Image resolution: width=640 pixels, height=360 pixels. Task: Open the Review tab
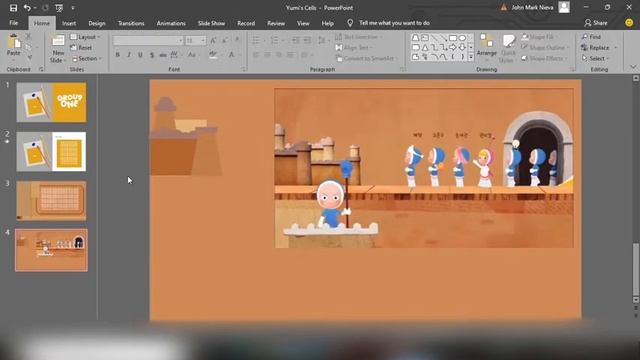(276, 23)
